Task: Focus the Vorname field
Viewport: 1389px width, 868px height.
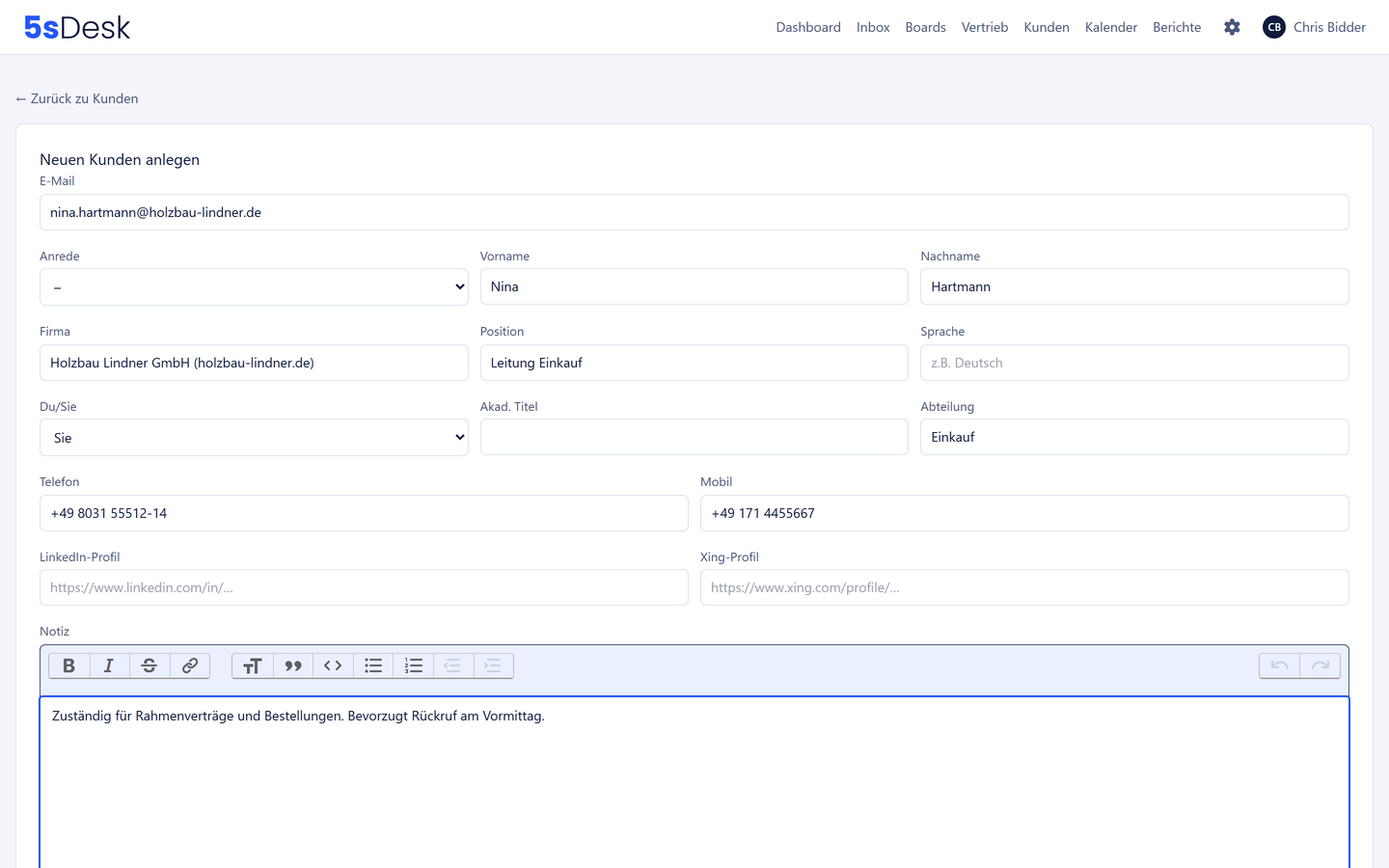Action: [694, 286]
